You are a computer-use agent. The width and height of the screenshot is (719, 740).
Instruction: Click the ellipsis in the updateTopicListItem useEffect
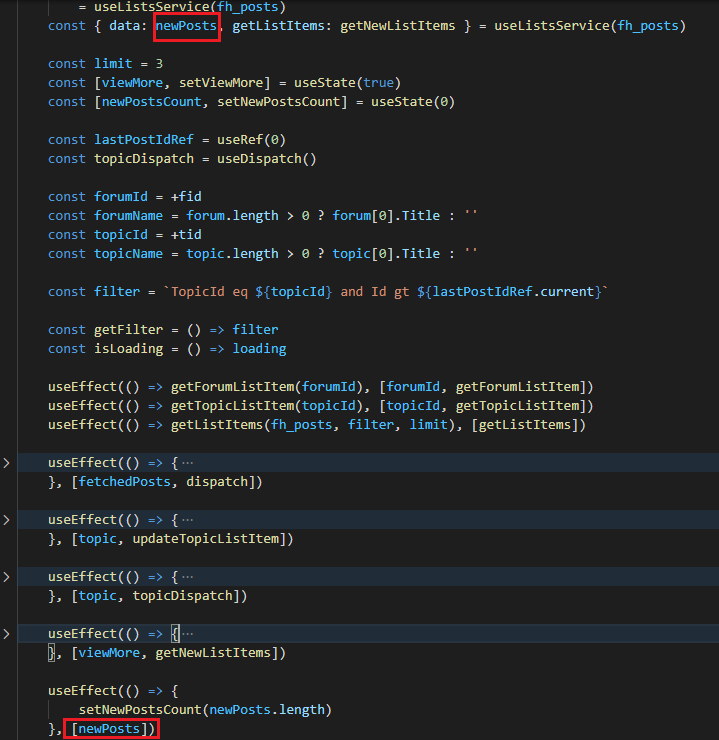pos(187,520)
